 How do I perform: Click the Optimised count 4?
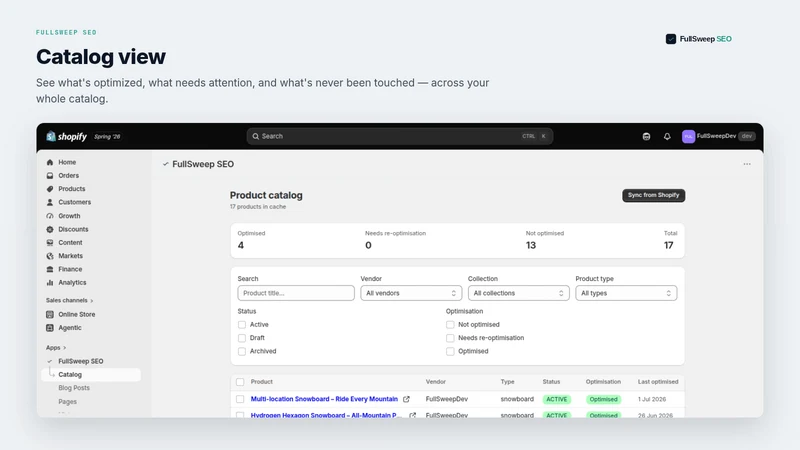pyautogui.click(x=241, y=245)
